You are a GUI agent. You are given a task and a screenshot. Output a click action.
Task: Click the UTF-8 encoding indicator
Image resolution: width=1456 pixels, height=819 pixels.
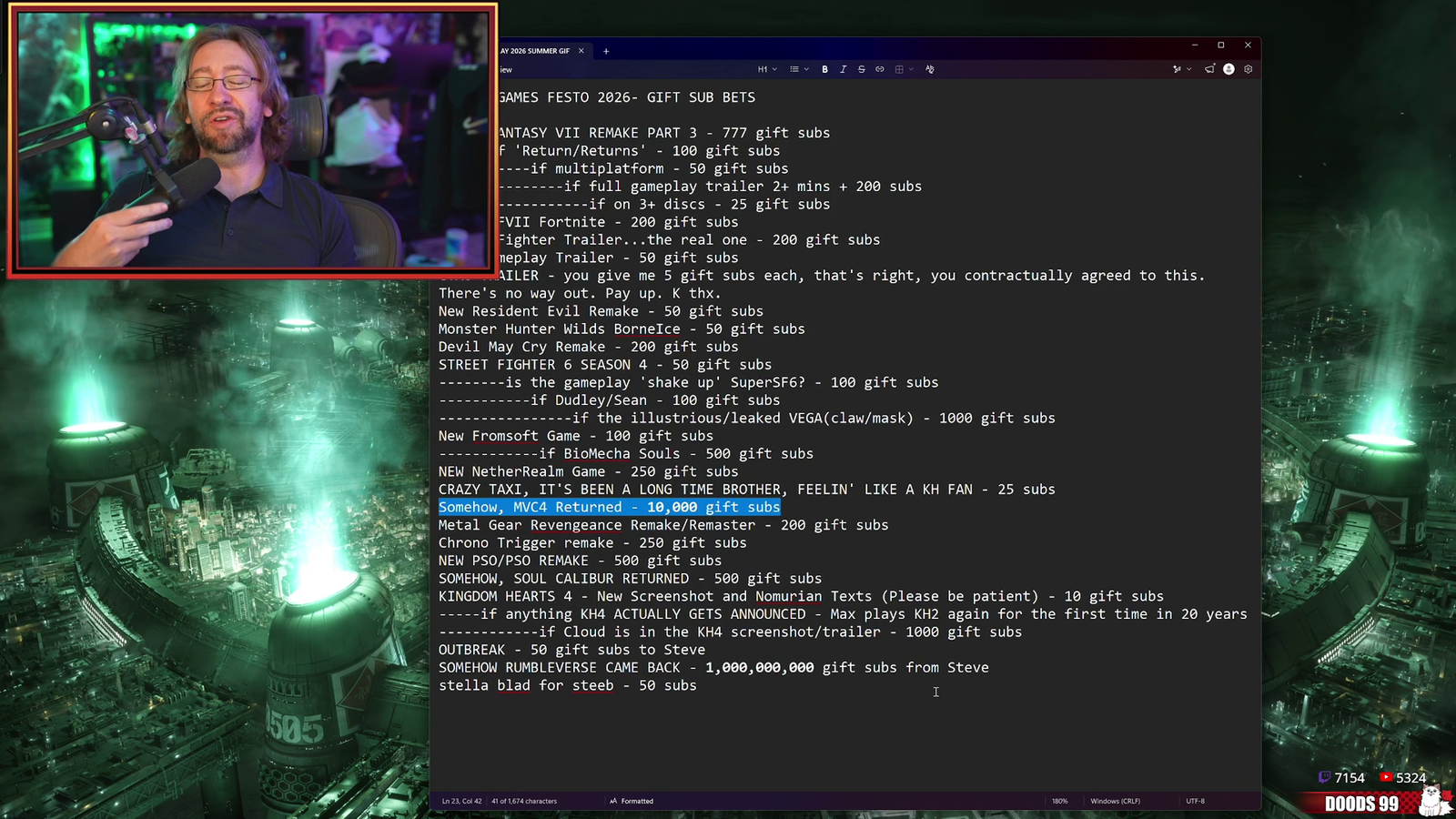(1196, 802)
